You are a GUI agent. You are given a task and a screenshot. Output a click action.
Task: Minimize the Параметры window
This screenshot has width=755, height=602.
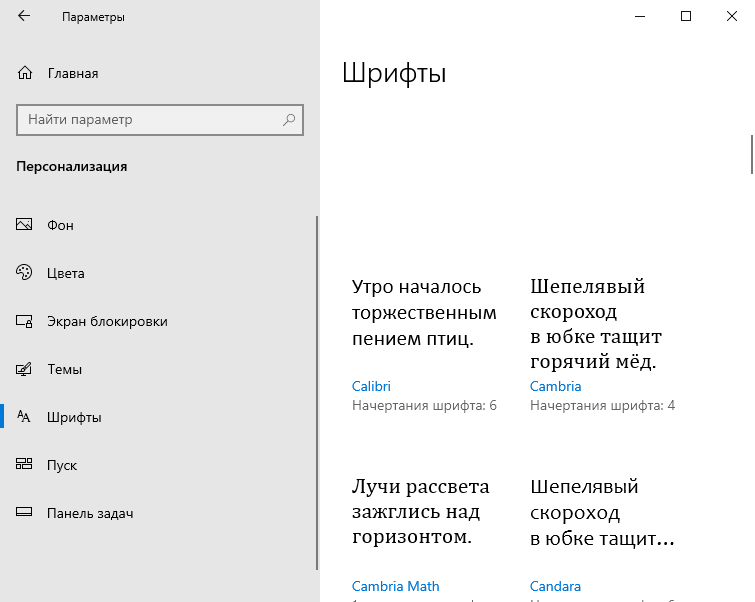[640, 16]
